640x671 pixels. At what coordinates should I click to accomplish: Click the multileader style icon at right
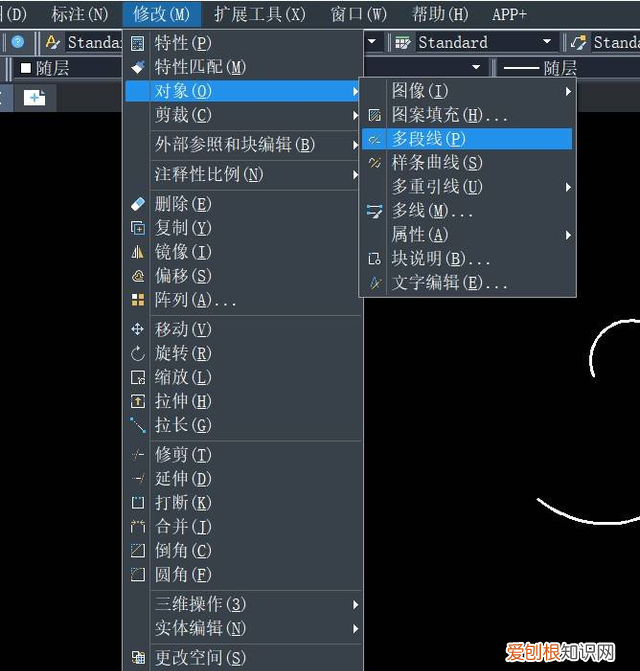point(579,42)
